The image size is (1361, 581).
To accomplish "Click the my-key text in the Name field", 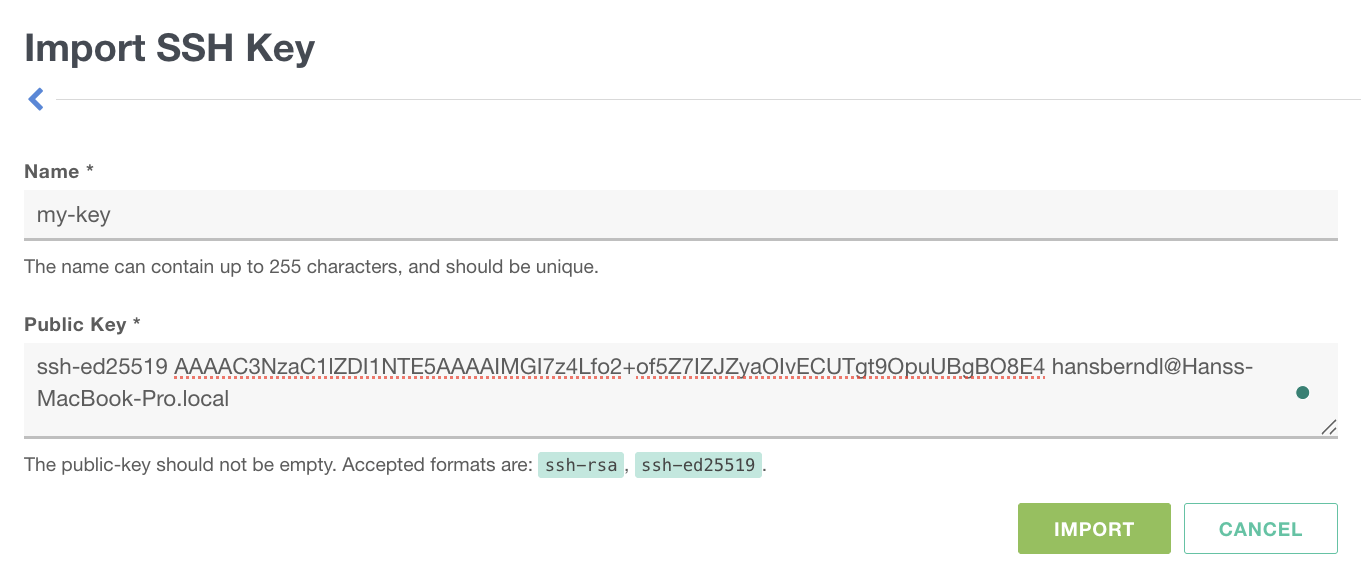I will pos(74,215).
